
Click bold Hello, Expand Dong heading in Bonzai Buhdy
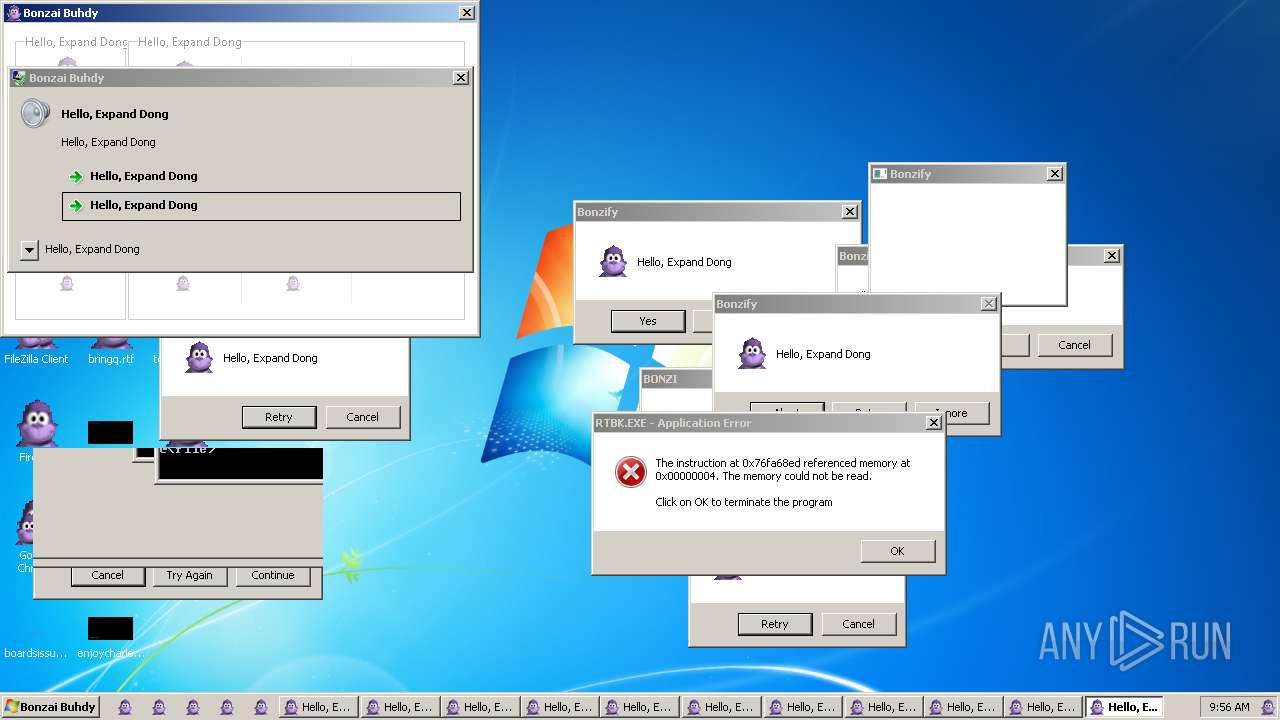(x=115, y=114)
